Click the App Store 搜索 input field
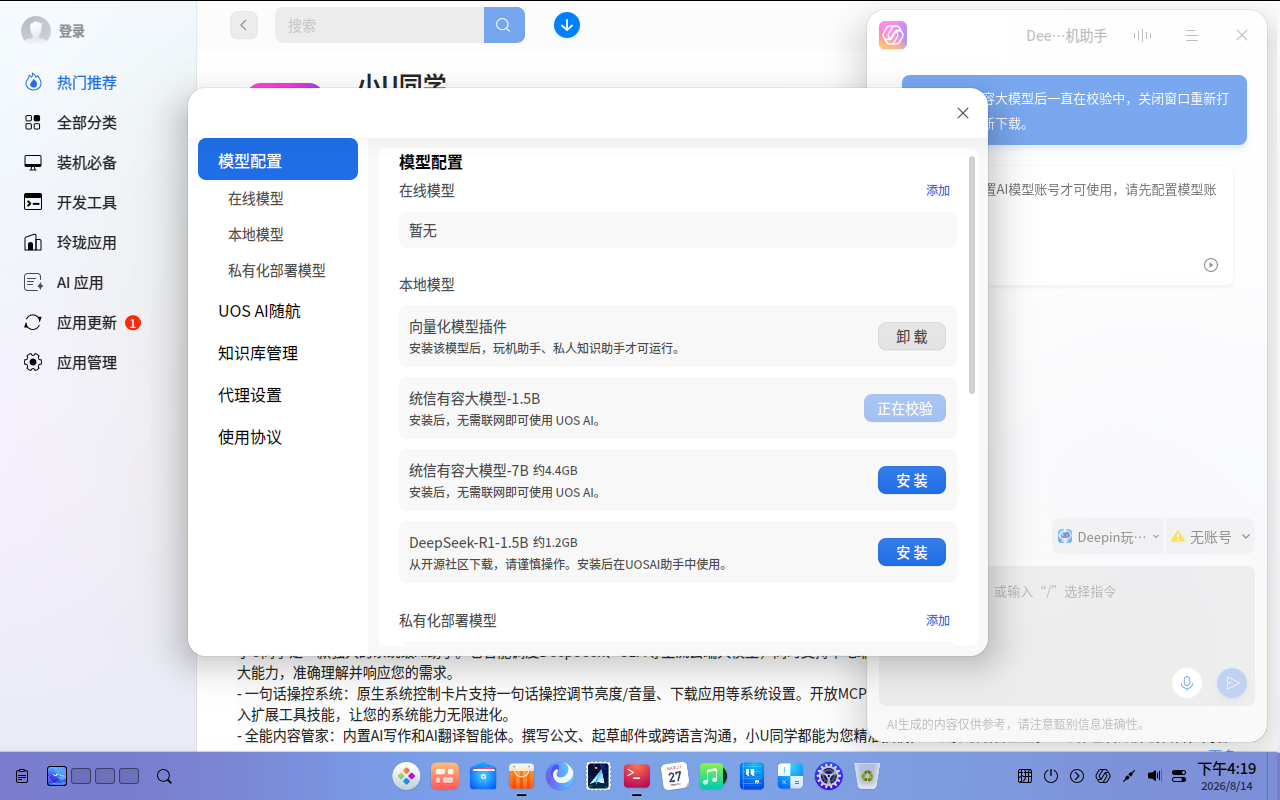The height and width of the screenshot is (800, 1280). [379, 25]
